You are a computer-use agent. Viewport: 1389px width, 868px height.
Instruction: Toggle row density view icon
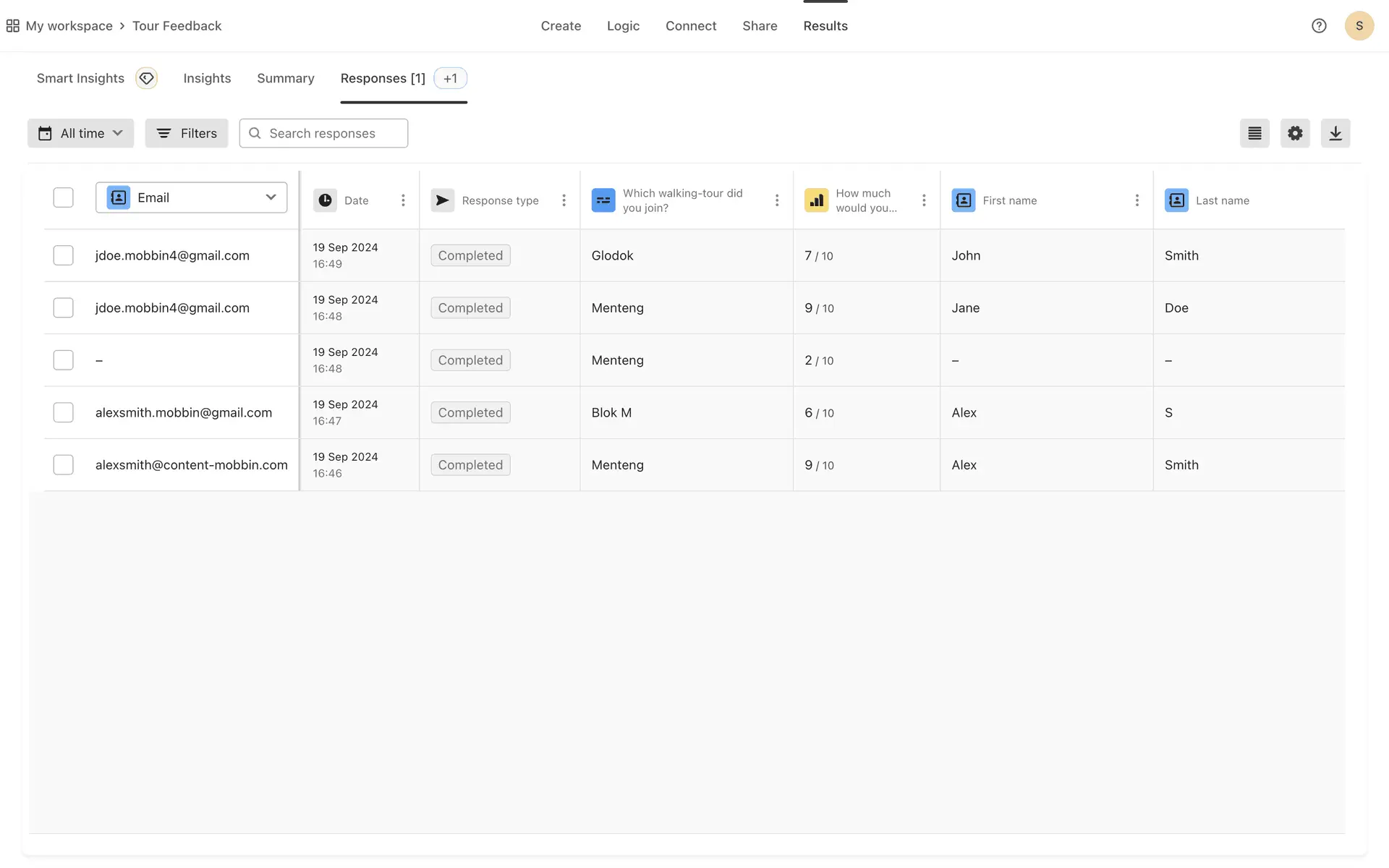1254,133
